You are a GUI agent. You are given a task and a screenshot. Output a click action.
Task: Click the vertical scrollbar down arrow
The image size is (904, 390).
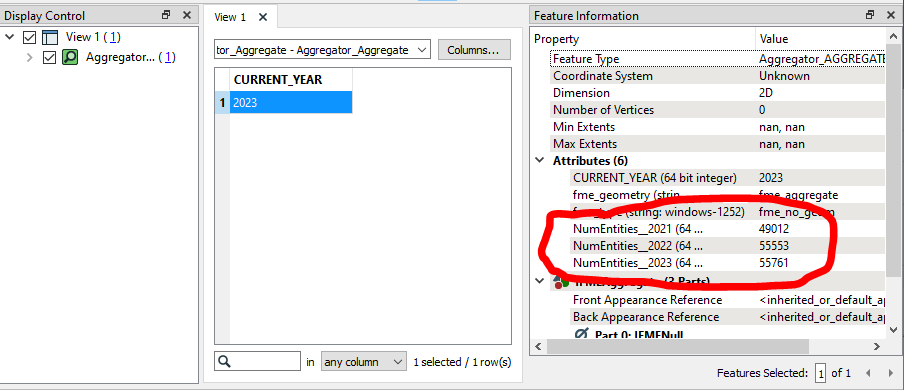tap(892, 330)
